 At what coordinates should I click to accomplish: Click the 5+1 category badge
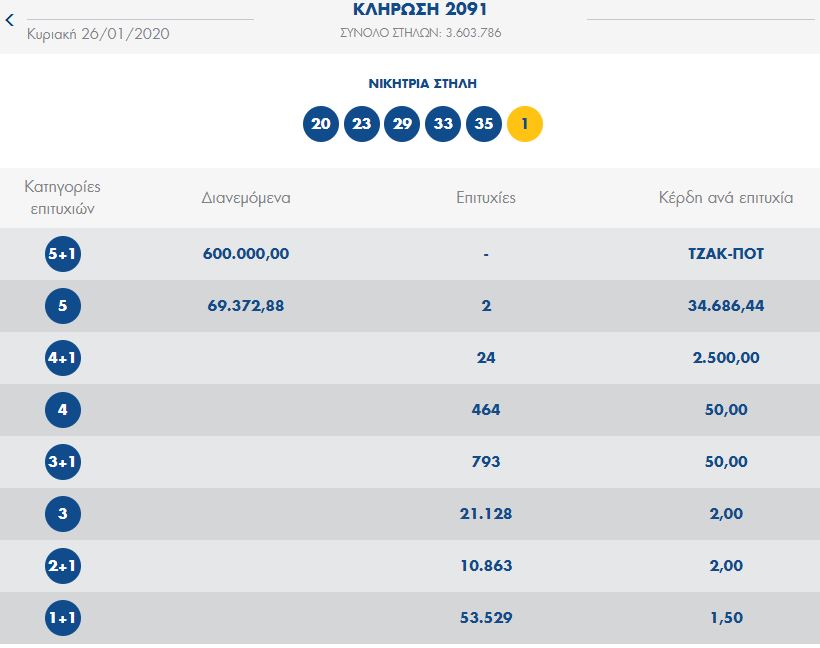[63, 254]
